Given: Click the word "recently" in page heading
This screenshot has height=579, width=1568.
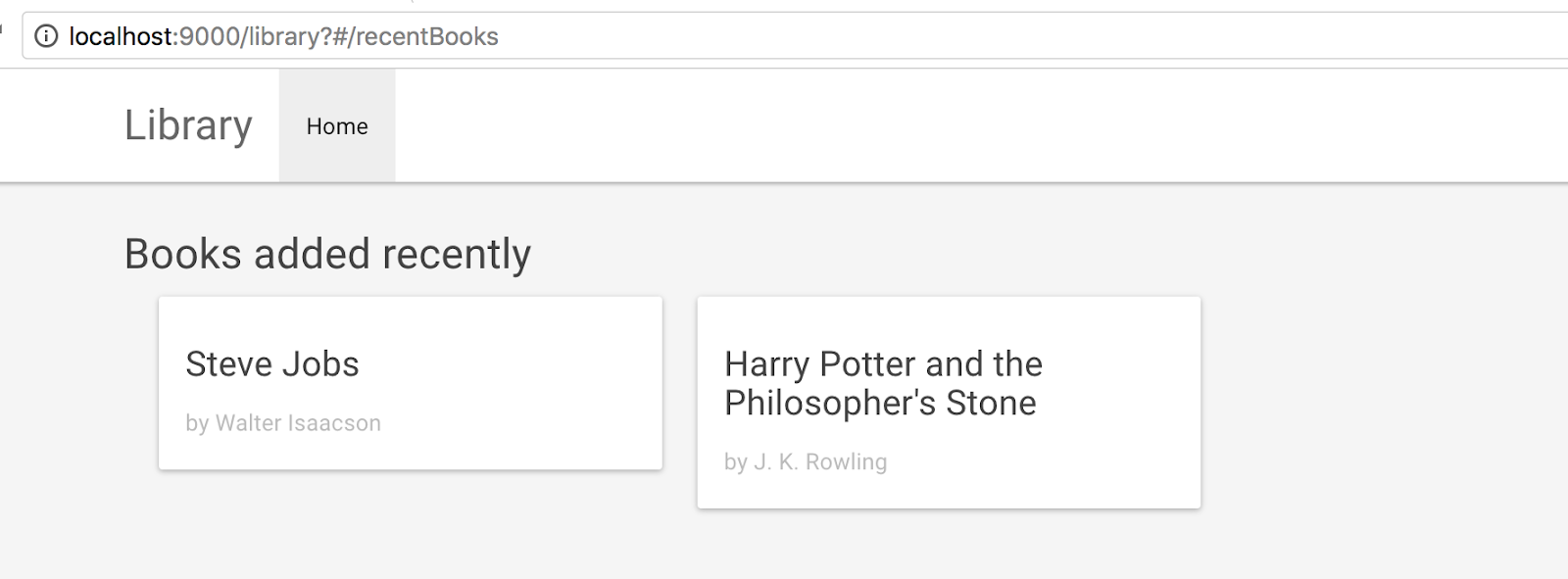Looking at the screenshot, I should [x=457, y=255].
